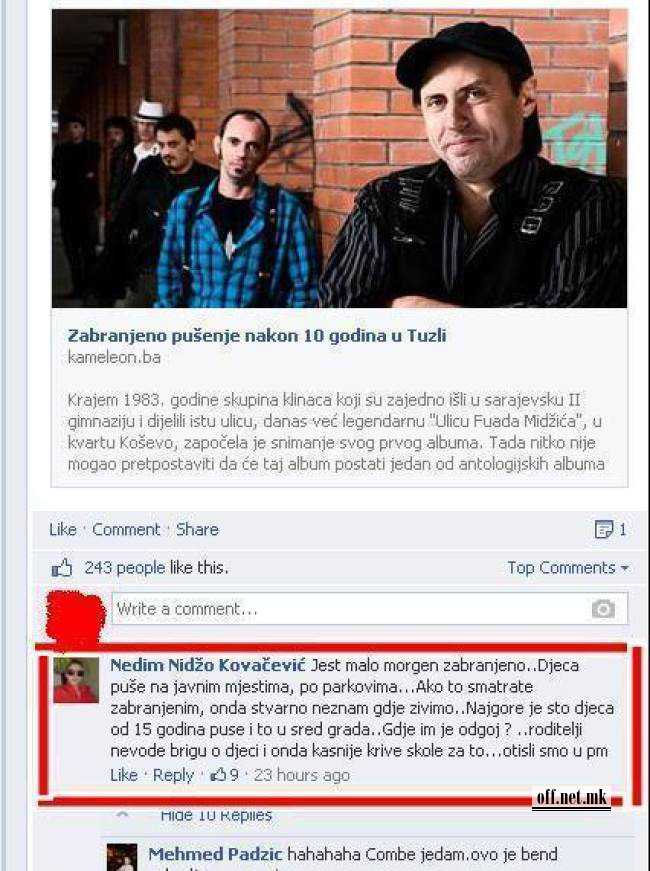Image resolution: width=650 pixels, height=871 pixels.
Task: Reply to Nedim Nidžo Kovačević's comment
Action: pos(173,775)
